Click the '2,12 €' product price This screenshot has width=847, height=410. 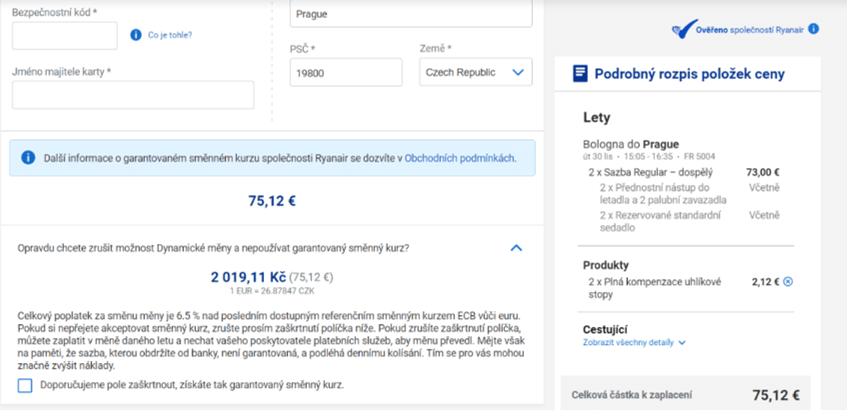(x=765, y=281)
